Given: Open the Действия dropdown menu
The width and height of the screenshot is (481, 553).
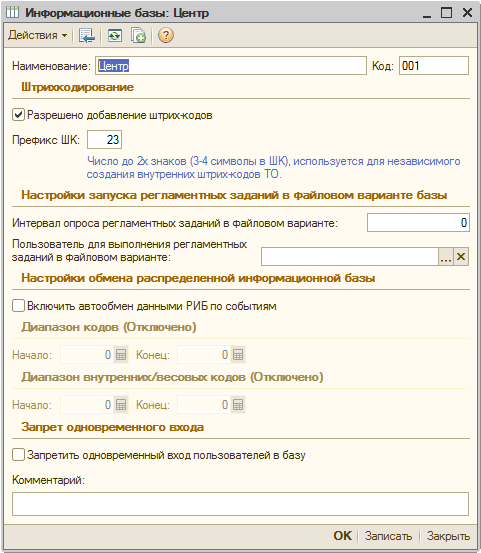Looking at the screenshot, I should [x=37, y=35].
